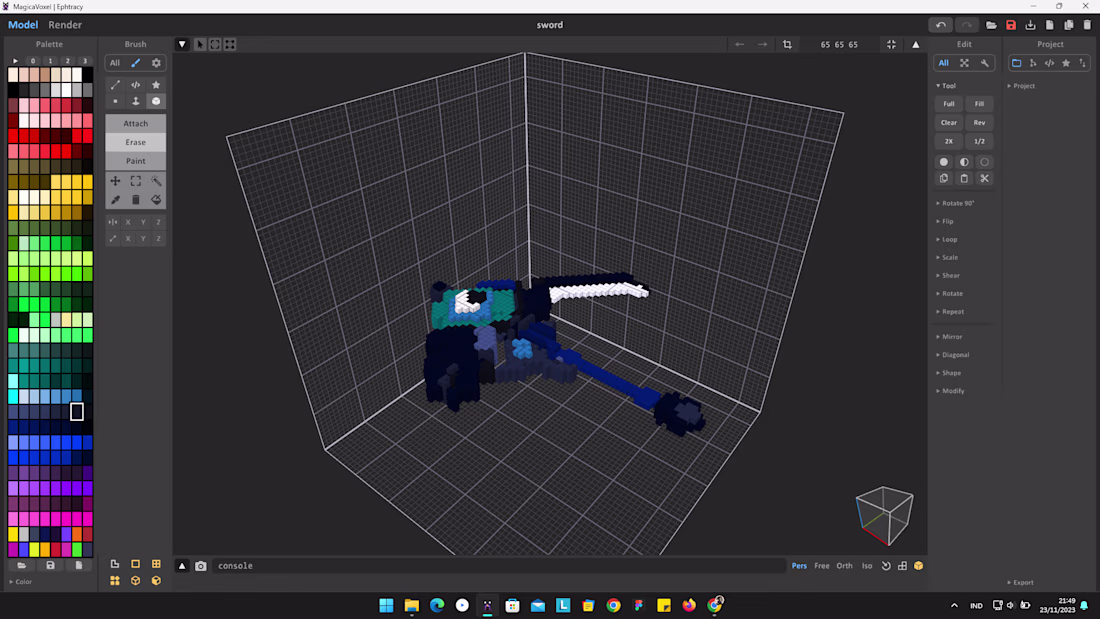This screenshot has height=619, width=1100.
Task: Select the color picker eyedropper tool
Action: click(115, 200)
